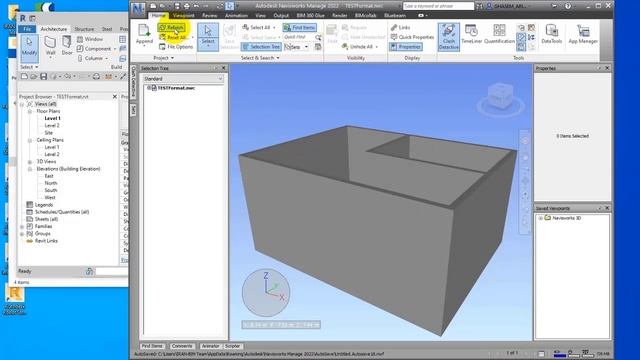Activate the Select tool in ribbon
This screenshot has height=360, width=640.
pyautogui.click(x=208, y=37)
